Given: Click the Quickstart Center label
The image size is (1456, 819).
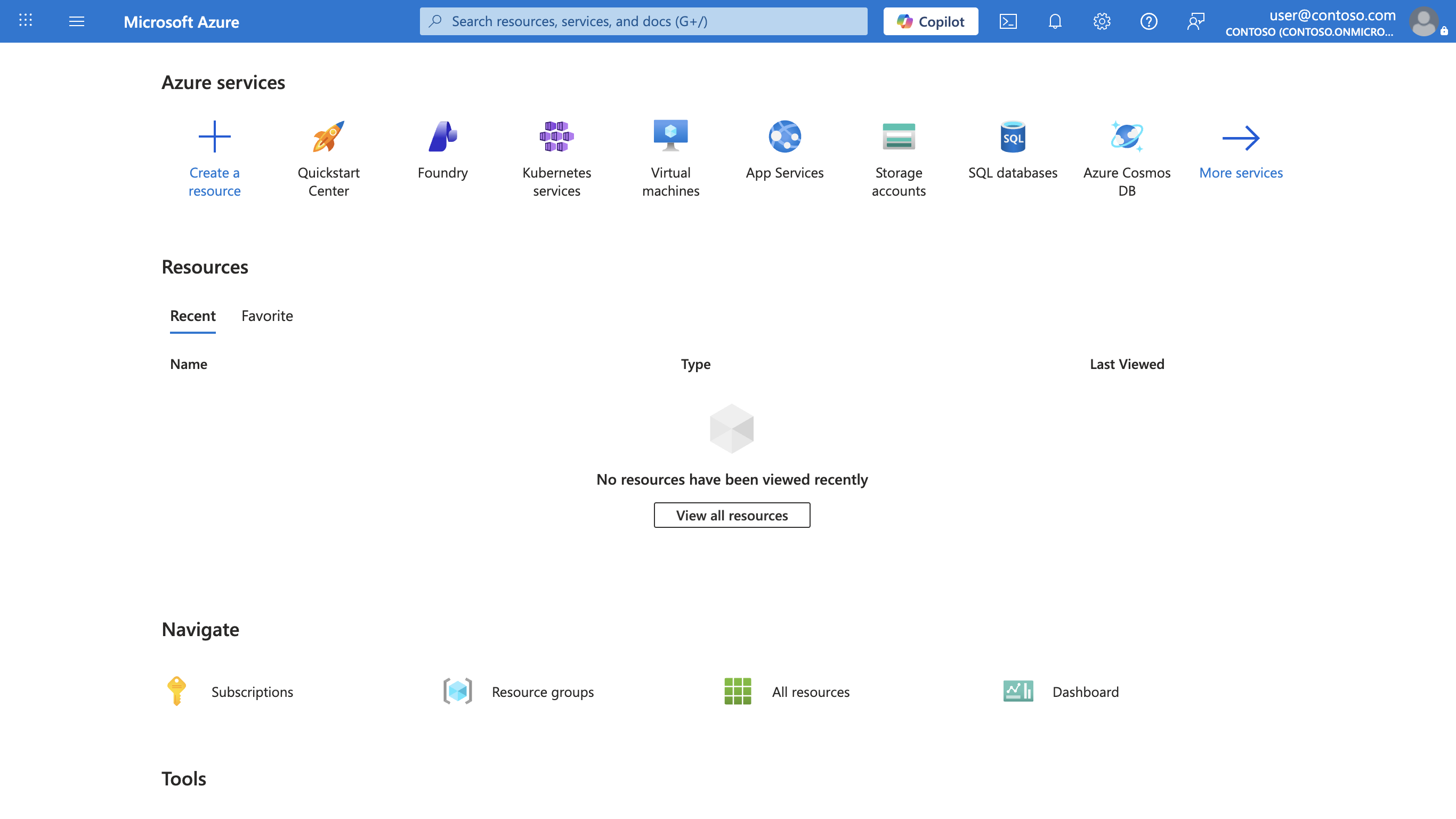Looking at the screenshot, I should (328, 182).
